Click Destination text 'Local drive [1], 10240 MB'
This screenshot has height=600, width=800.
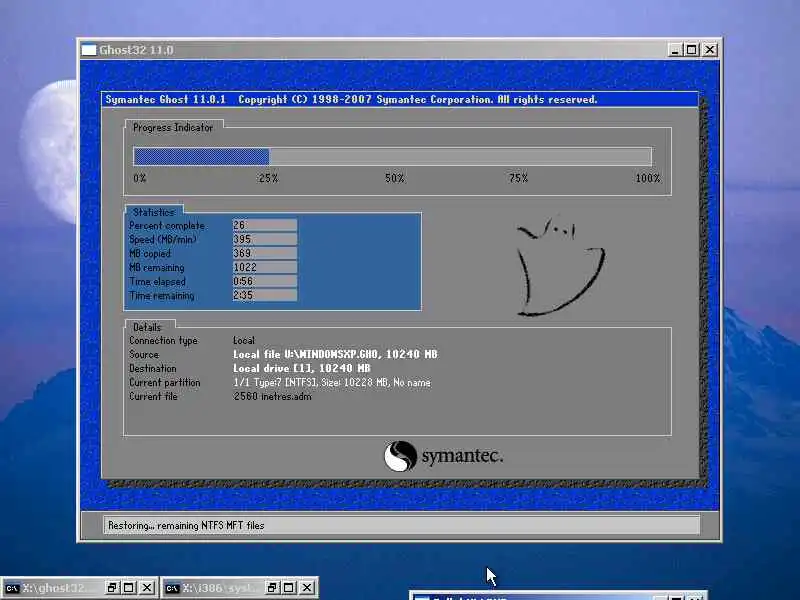pos(302,368)
